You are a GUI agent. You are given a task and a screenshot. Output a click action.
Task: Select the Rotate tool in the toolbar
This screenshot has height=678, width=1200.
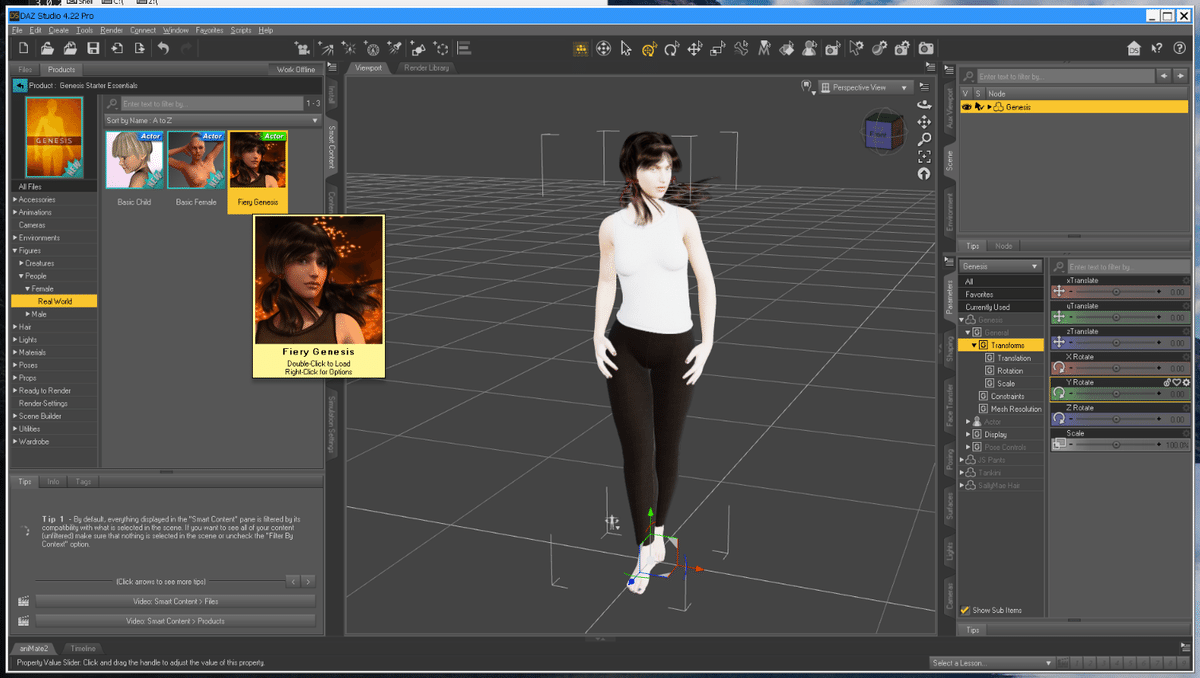tap(672, 48)
